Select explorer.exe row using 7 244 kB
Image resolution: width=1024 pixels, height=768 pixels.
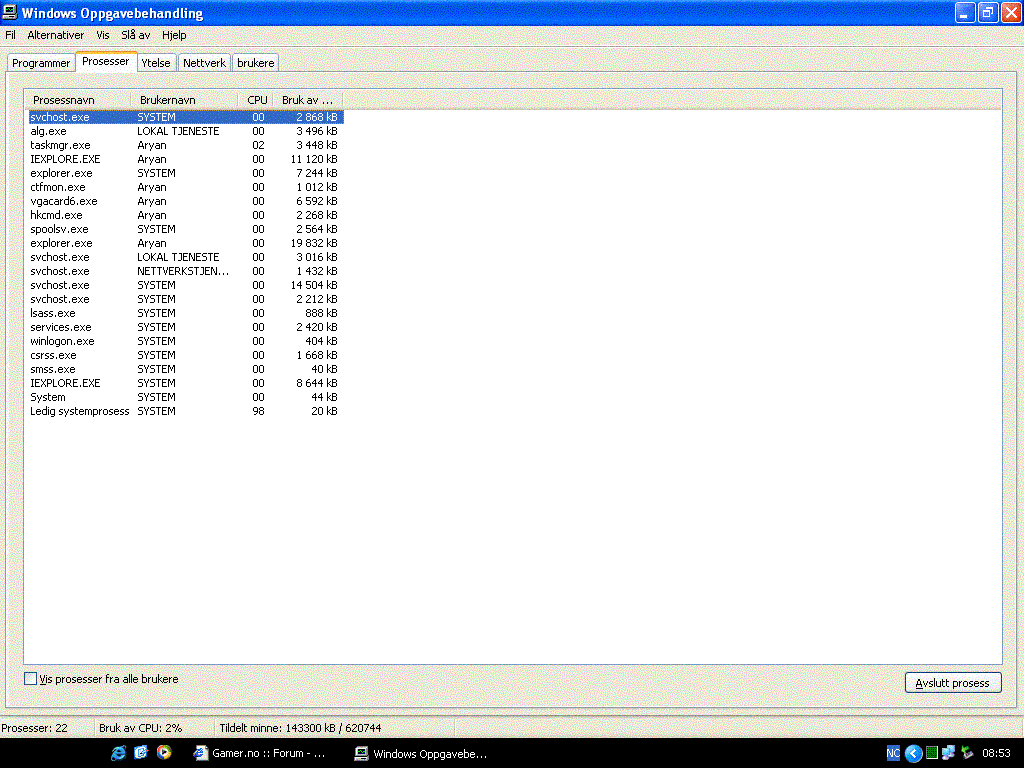(185, 173)
